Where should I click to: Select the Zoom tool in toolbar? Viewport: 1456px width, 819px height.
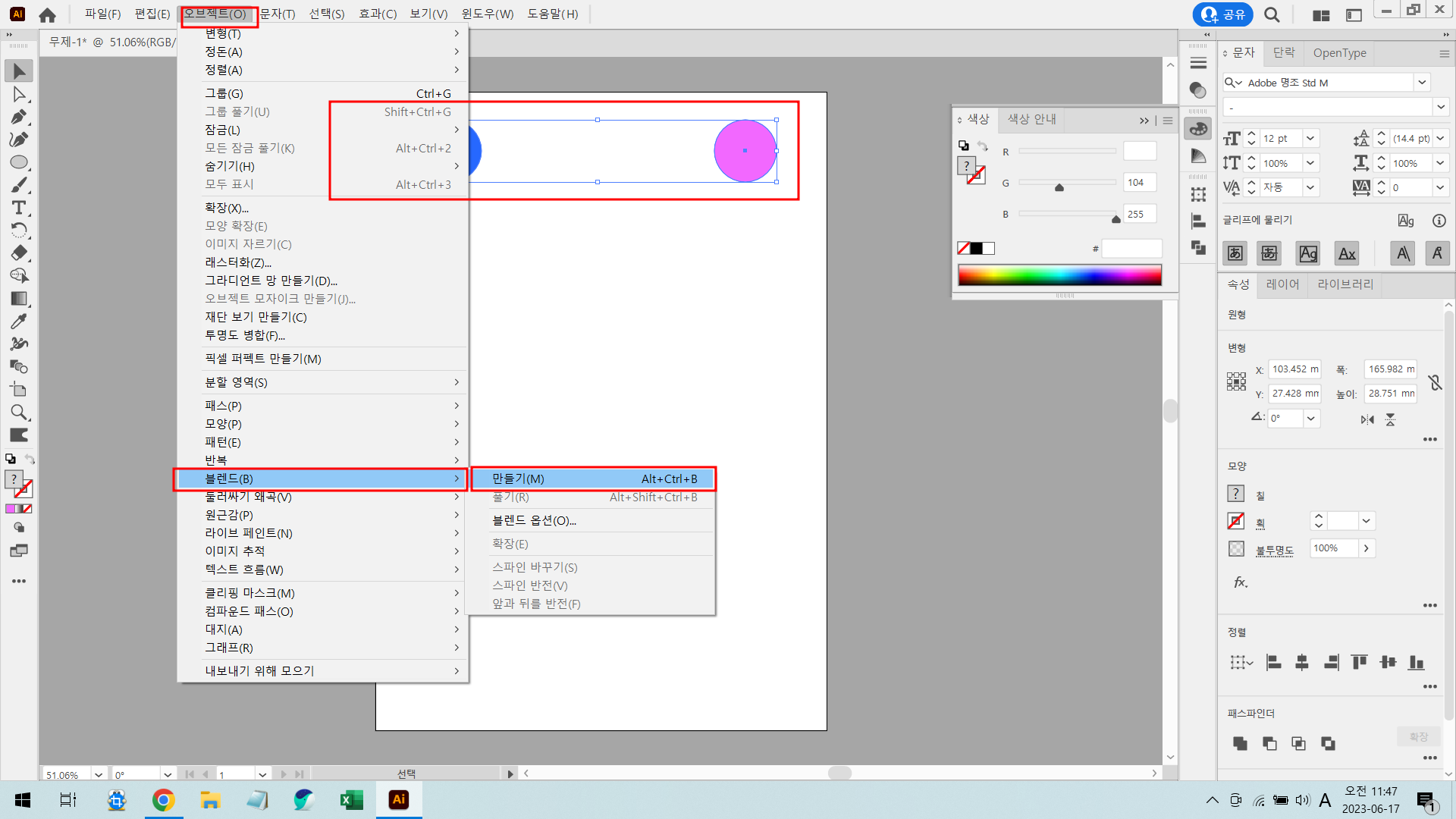[x=19, y=413]
